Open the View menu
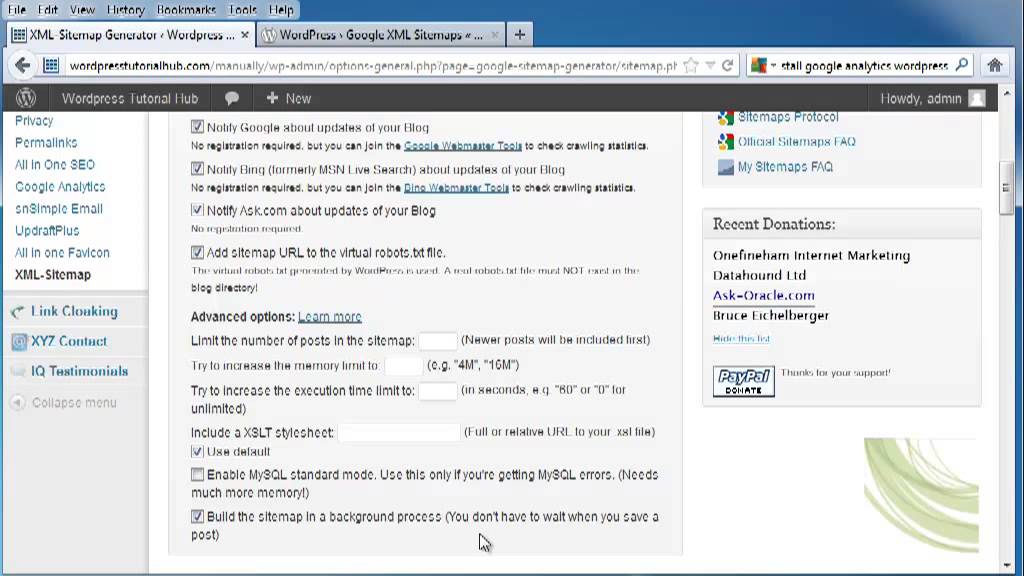This screenshot has width=1024, height=576. (x=82, y=10)
